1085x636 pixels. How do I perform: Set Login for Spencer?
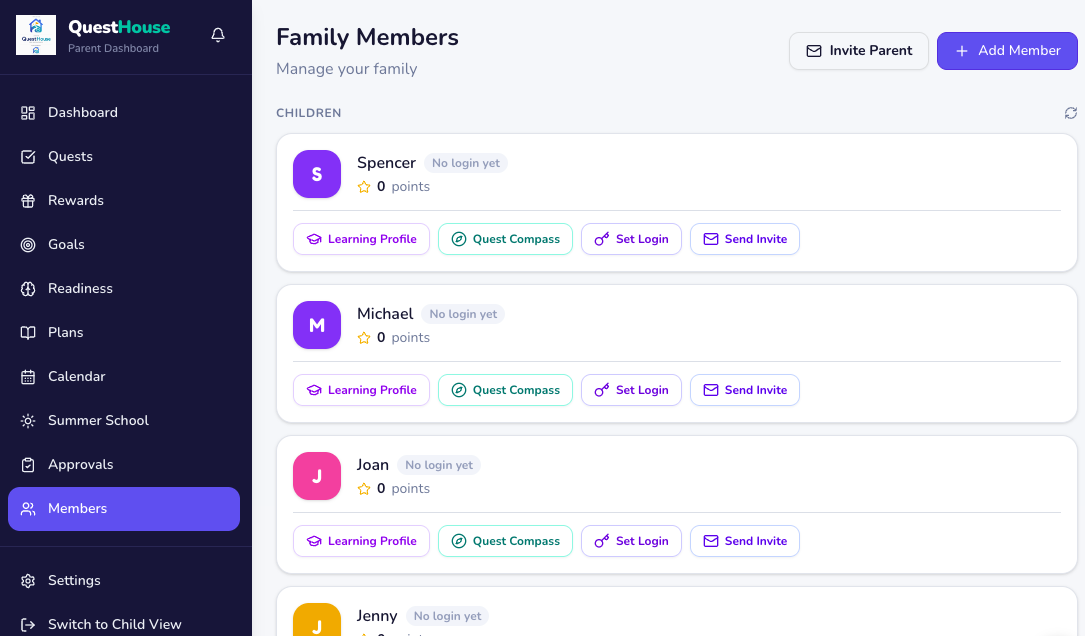click(631, 239)
